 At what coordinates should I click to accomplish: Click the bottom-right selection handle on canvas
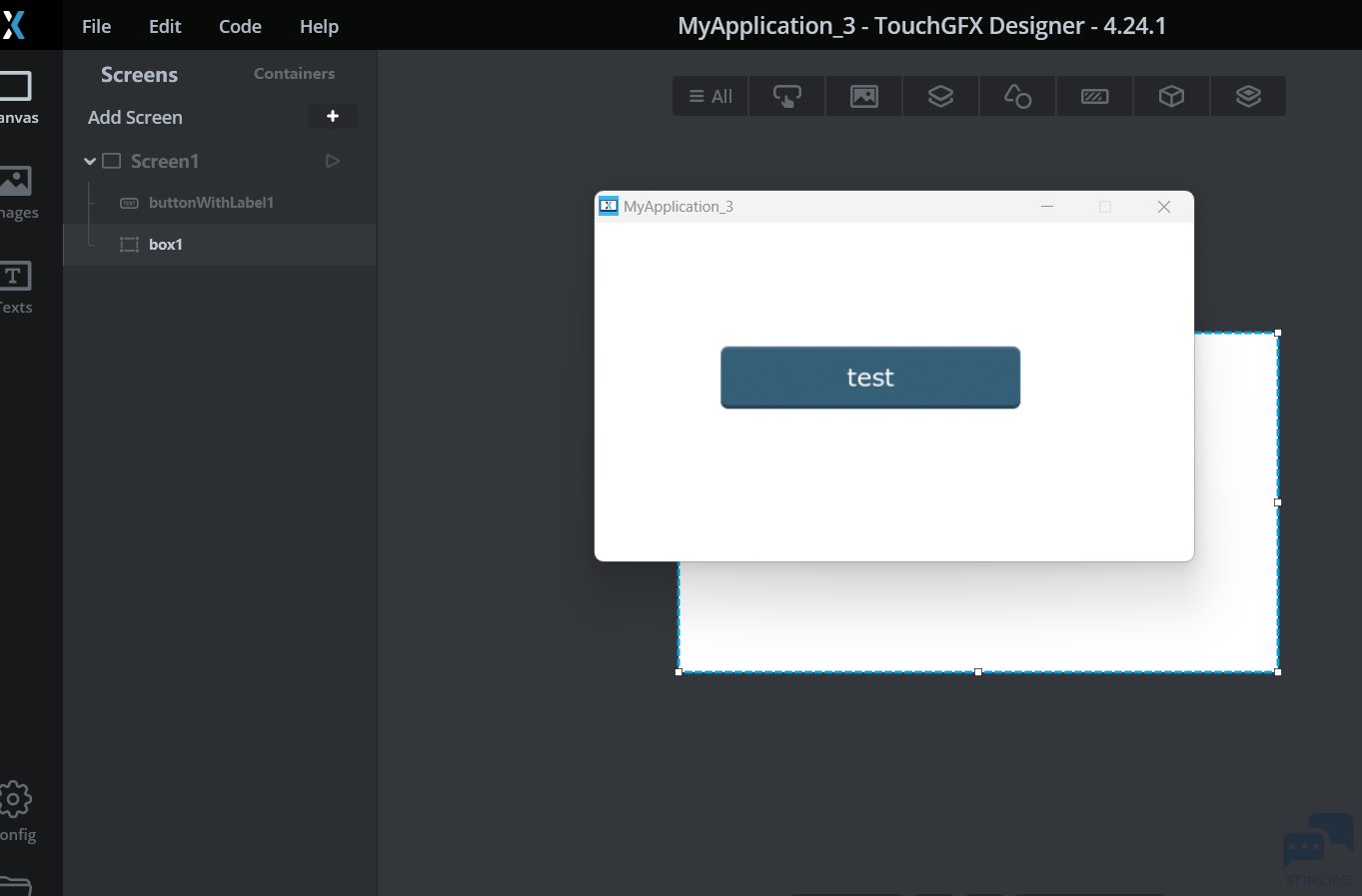(x=1278, y=672)
